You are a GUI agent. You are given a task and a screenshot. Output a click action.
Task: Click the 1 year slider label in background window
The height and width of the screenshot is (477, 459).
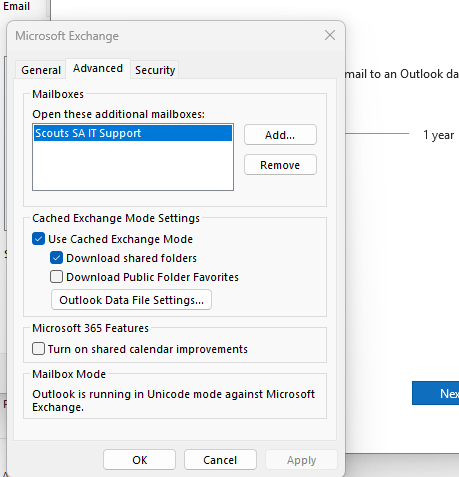tap(438, 135)
